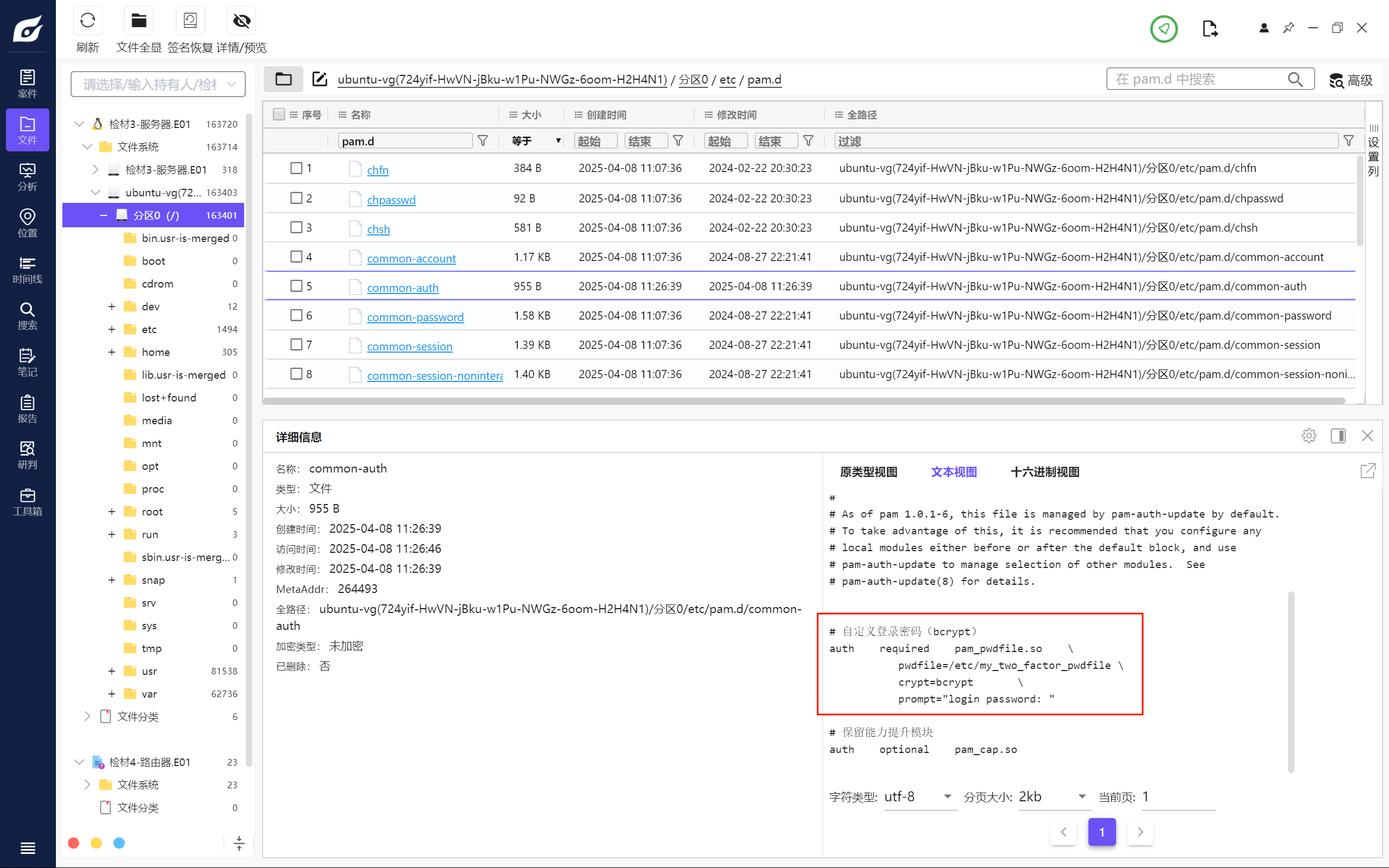
Task: Check the box for row 5 common-auth
Action: pos(296,286)
